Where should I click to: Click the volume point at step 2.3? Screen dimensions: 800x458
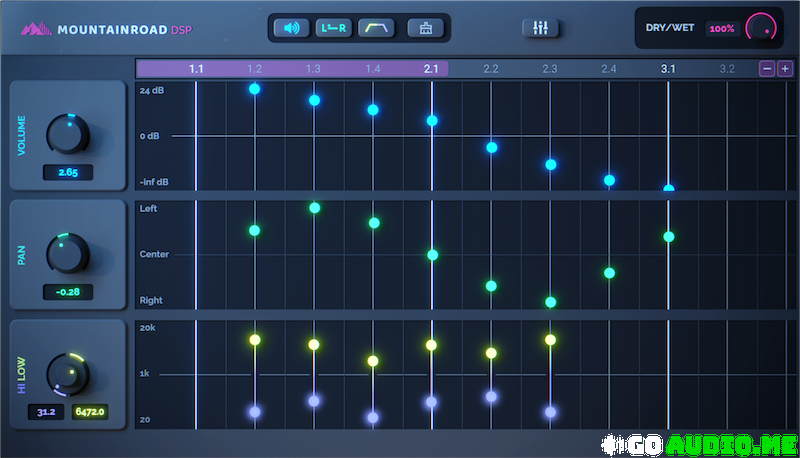click(551, 165)
